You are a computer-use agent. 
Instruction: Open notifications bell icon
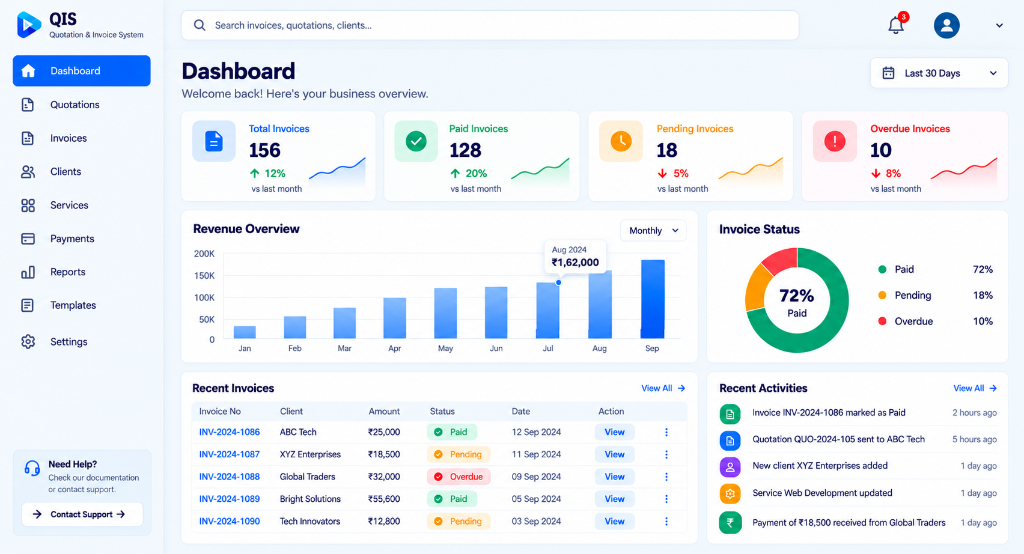(896, 25)
